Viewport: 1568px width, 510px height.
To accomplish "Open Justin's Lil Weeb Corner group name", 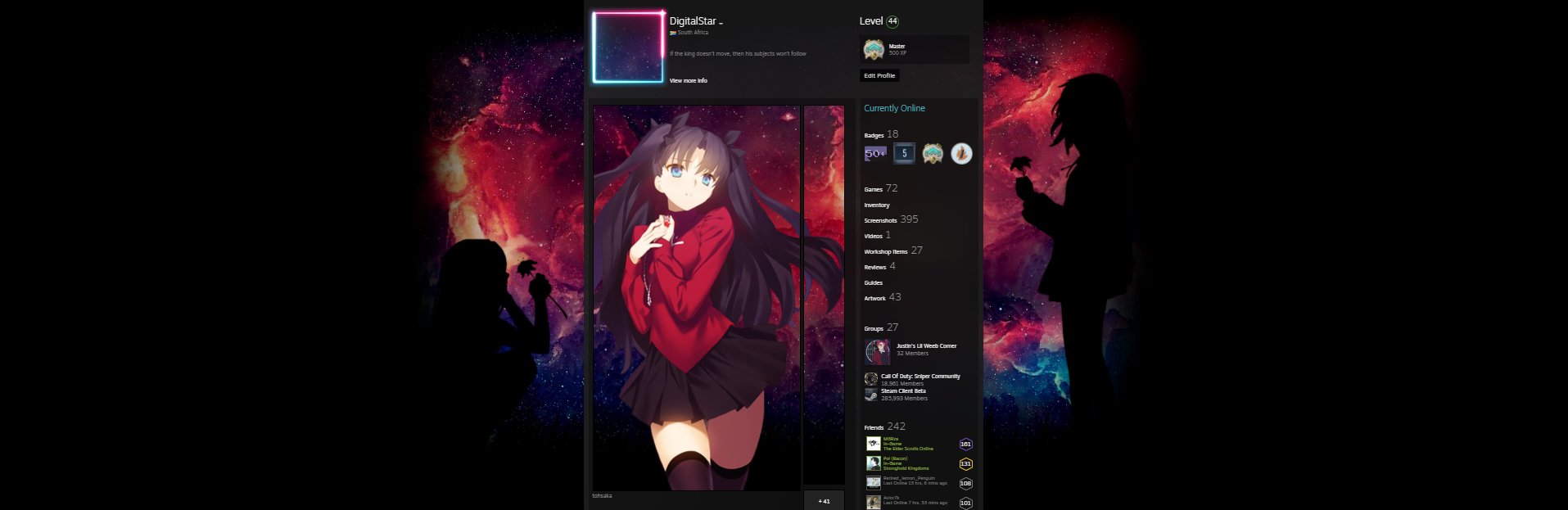I will click(x=926, y=345).
